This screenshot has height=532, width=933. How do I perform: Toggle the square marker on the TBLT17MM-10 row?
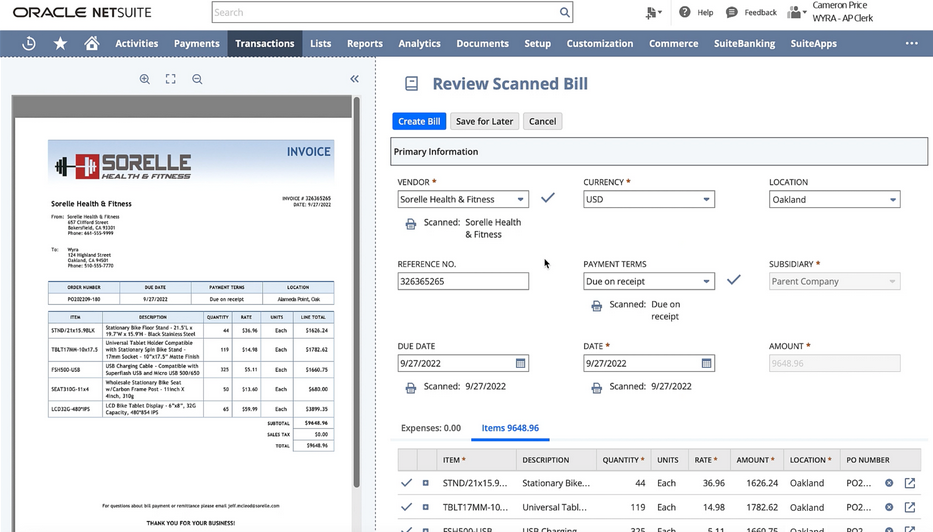coord(425,507)
